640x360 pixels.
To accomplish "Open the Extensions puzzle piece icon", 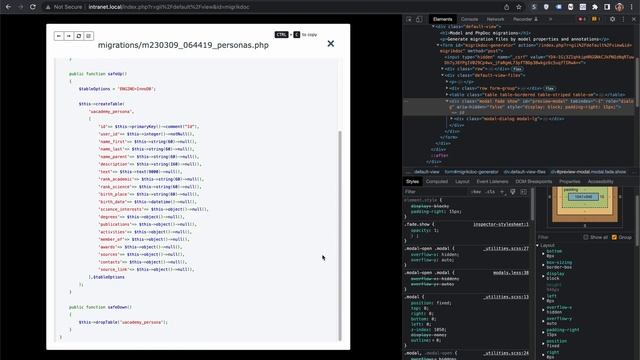I will point(595,7).
